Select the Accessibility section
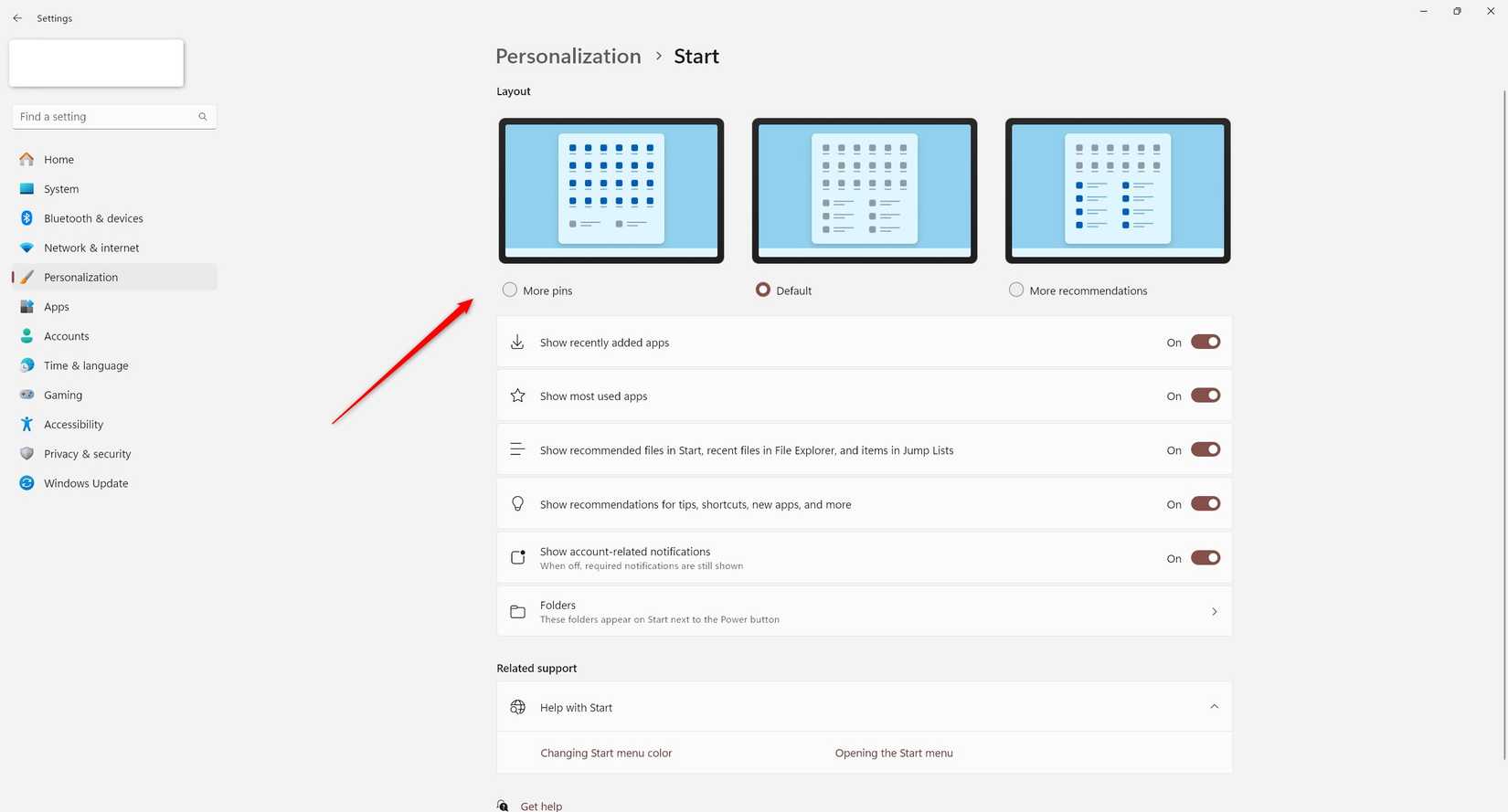1508x812 pixels. 73,424
